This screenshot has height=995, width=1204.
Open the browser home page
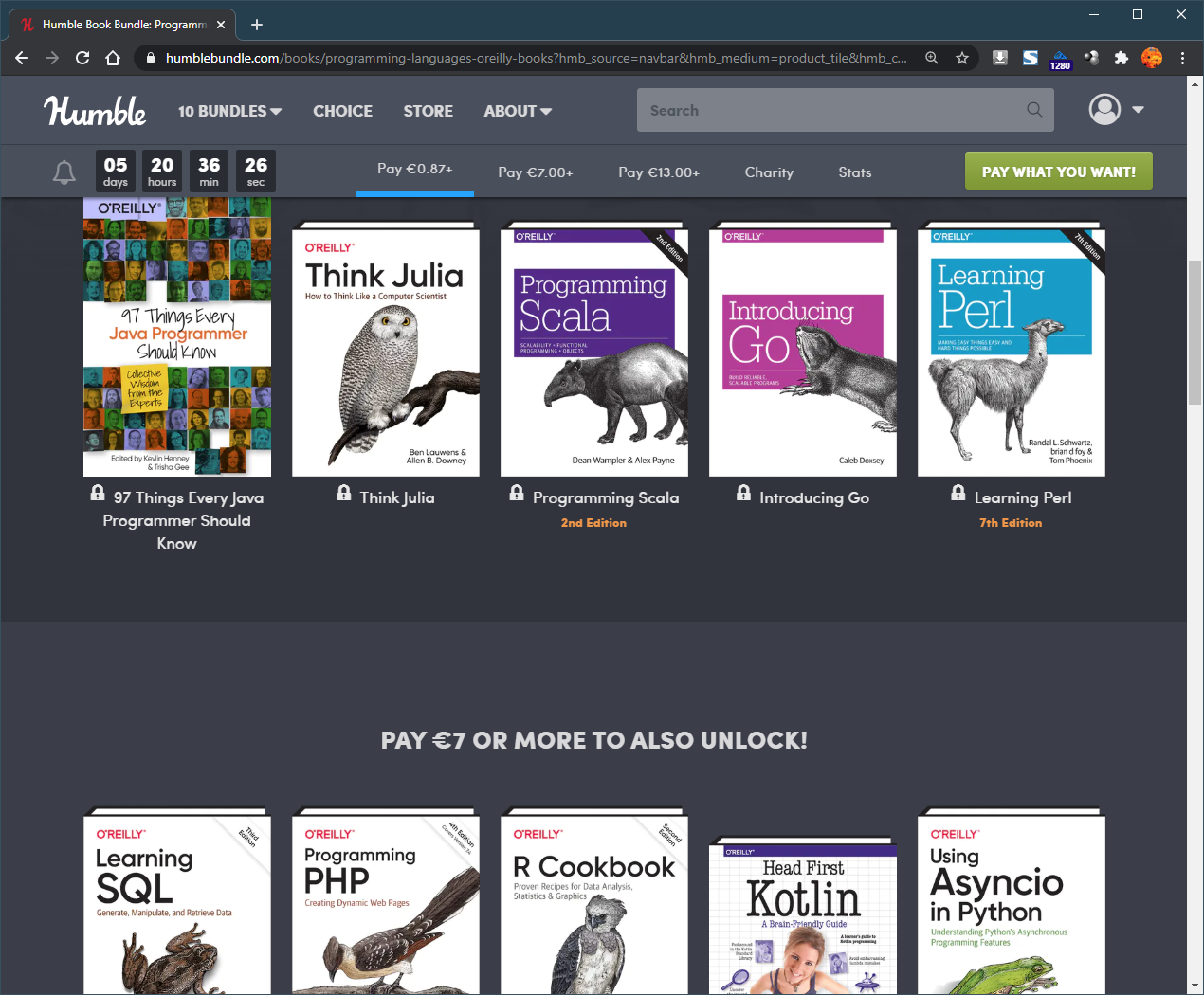pyautogui.click(x=113, y=58)
